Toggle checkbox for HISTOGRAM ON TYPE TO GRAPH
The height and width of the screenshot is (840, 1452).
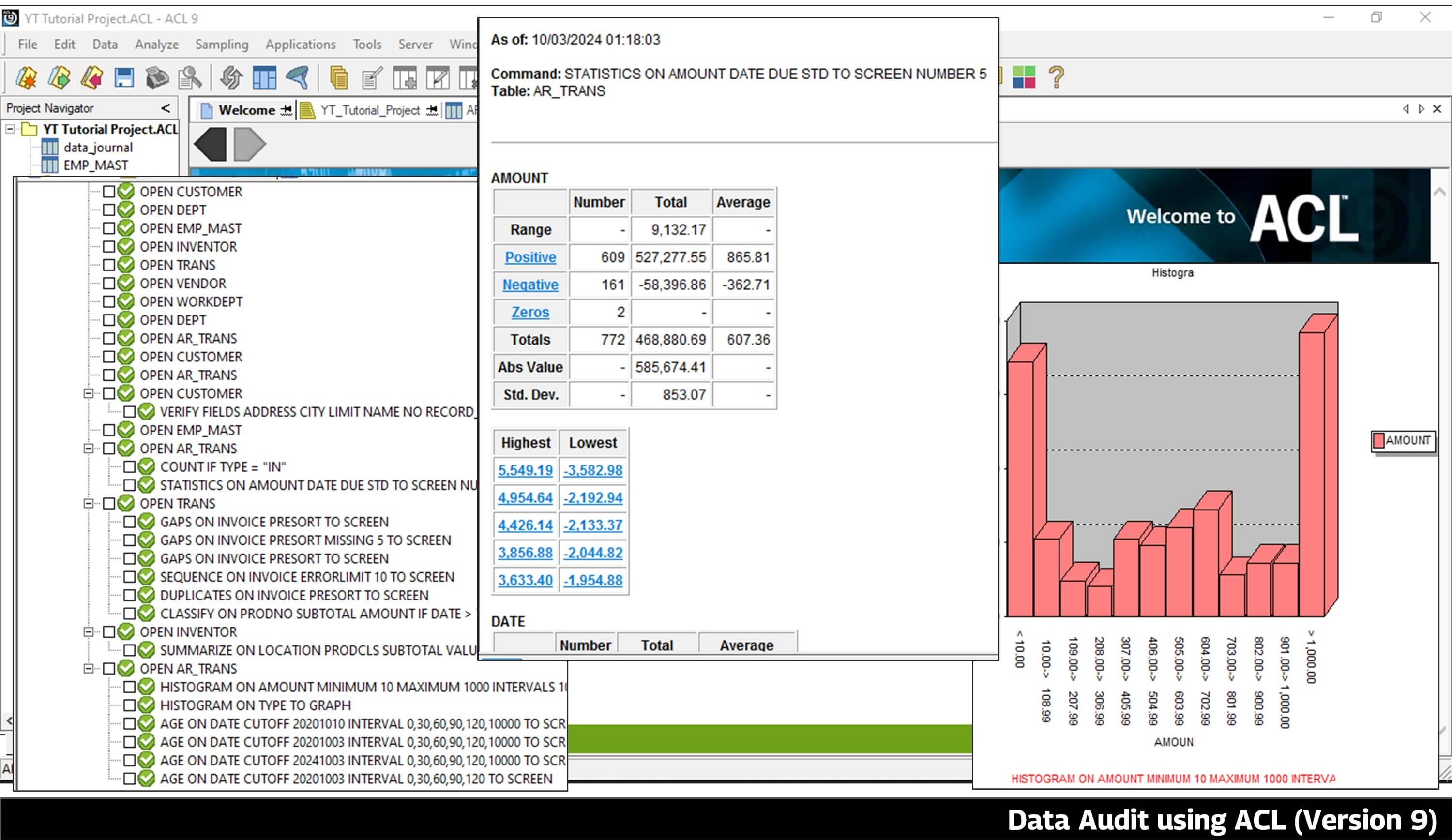pos(129,705)
